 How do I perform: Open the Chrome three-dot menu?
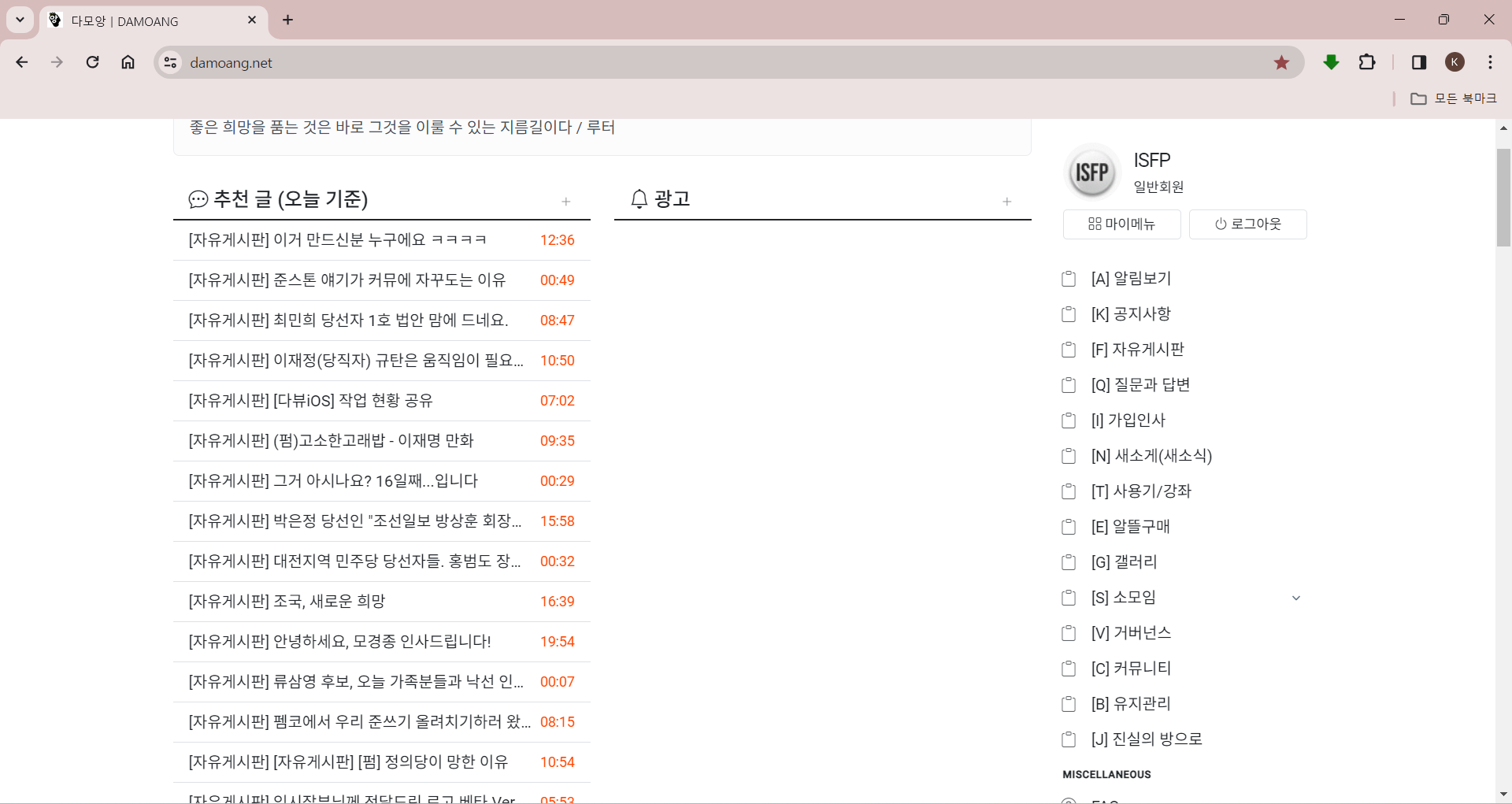pyautogui.click(x=1490, y=62)
